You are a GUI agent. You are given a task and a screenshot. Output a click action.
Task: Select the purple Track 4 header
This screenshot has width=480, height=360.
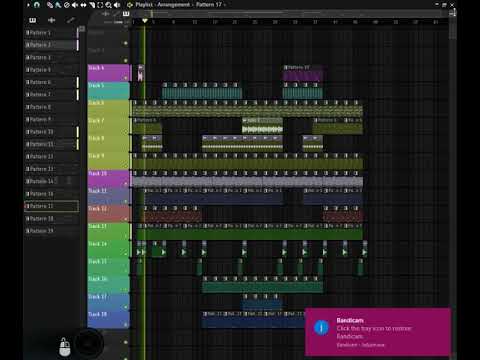(x=108, y=73)
